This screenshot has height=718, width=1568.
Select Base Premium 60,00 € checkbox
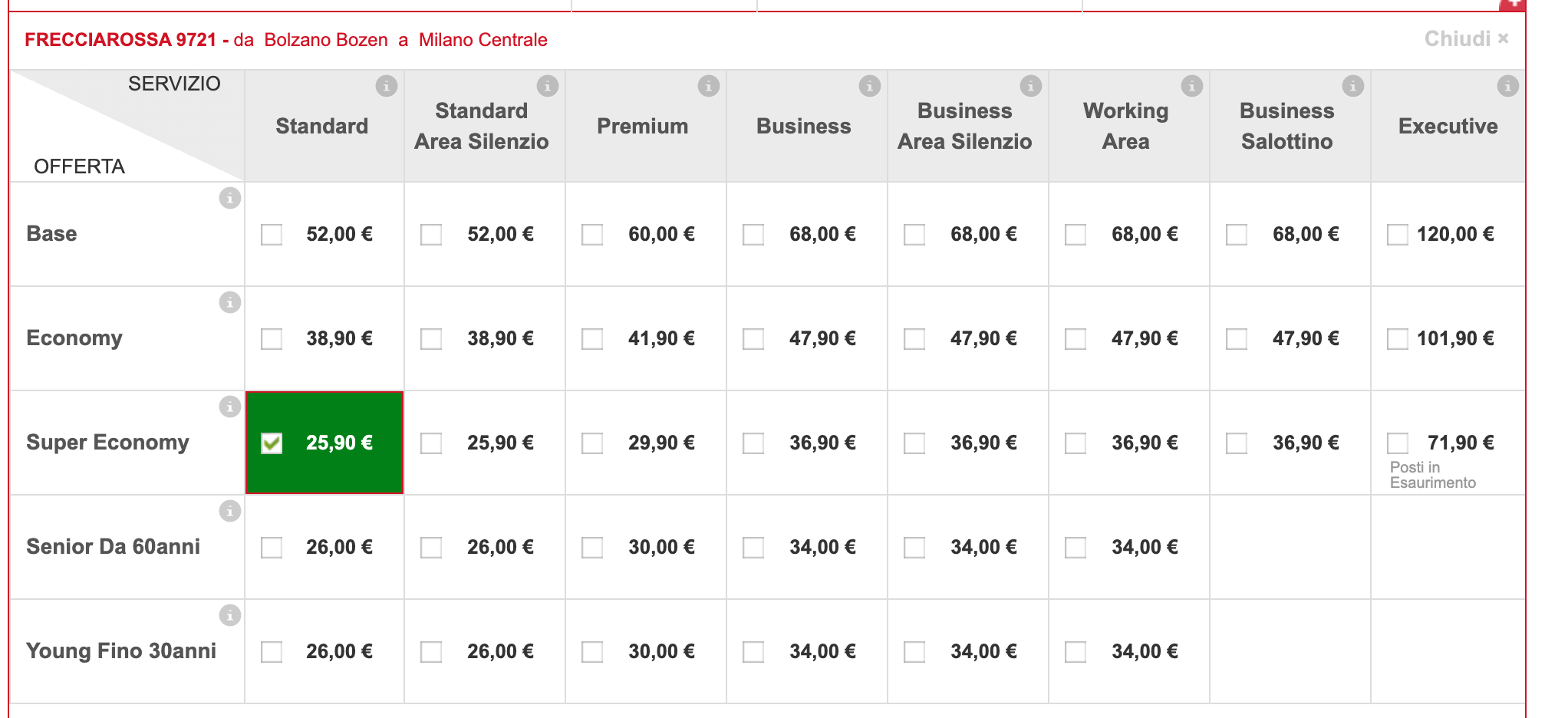(592, 235)
